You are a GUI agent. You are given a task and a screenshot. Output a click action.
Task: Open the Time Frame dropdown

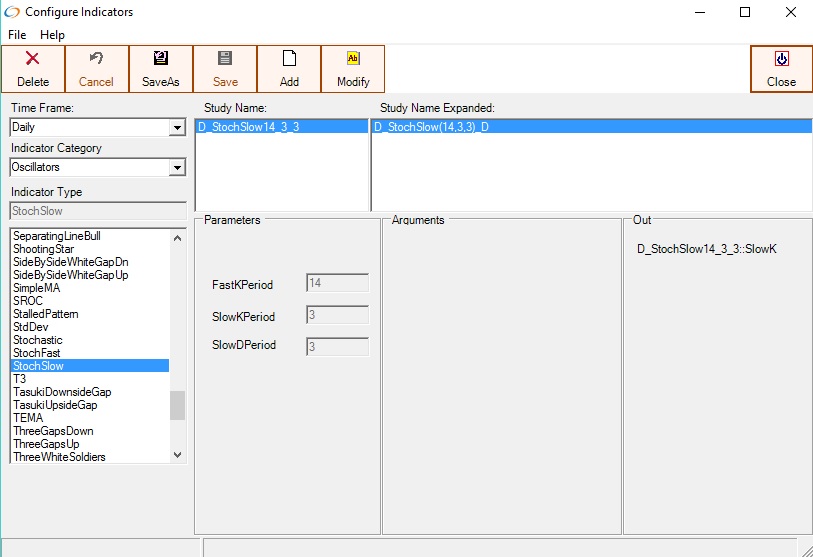coord(177,128)
